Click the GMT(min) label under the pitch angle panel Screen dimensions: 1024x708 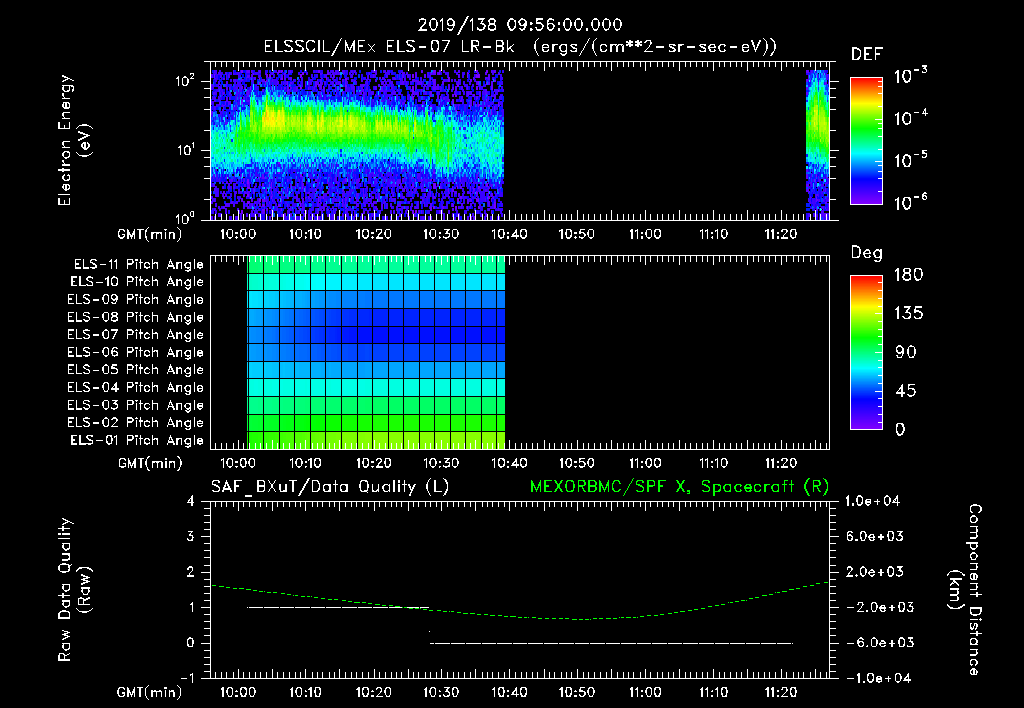coord(150,463)
